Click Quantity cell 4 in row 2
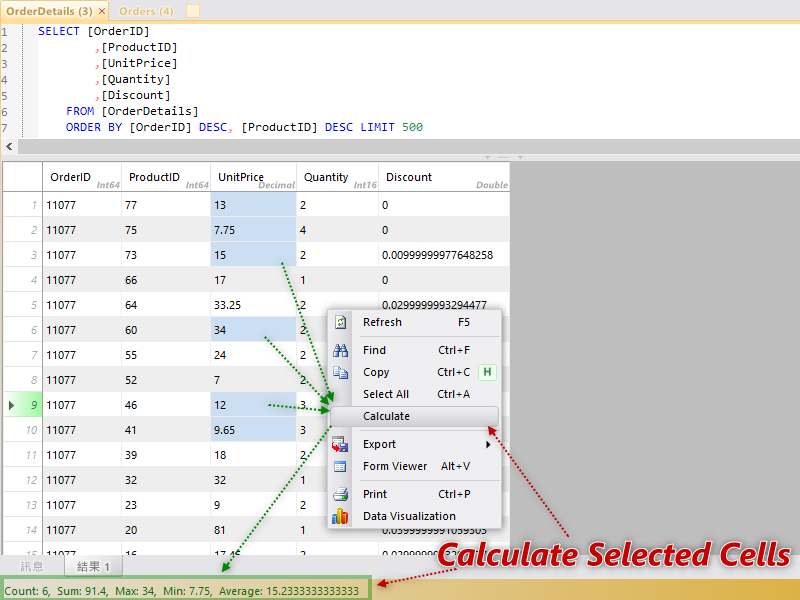The width and height of the screenshot is (800, 600). coord(337,230)
